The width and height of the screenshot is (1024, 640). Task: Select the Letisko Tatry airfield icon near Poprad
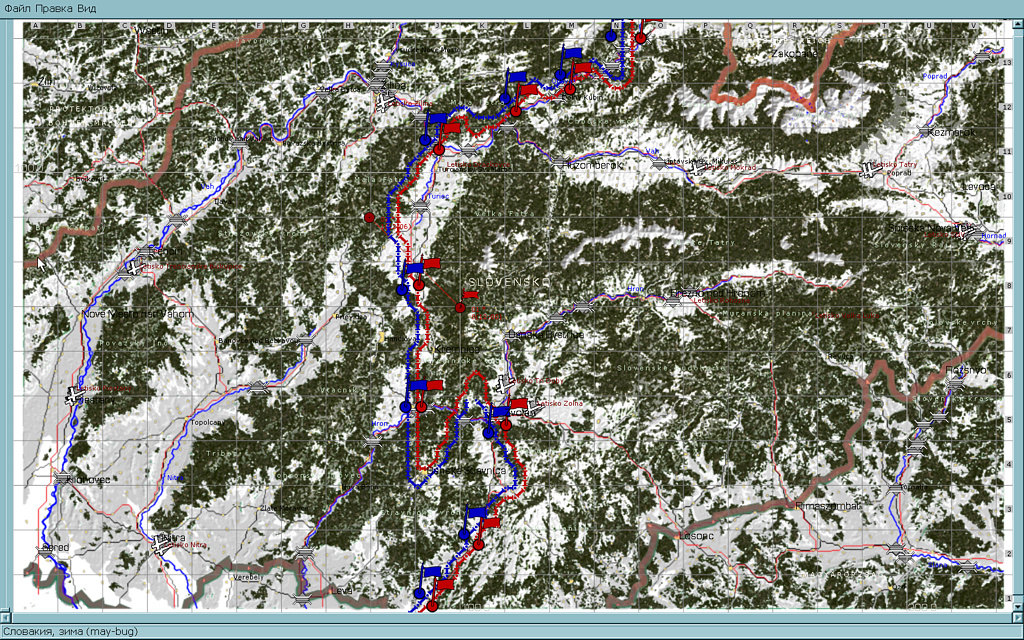[x=869, y=170]
